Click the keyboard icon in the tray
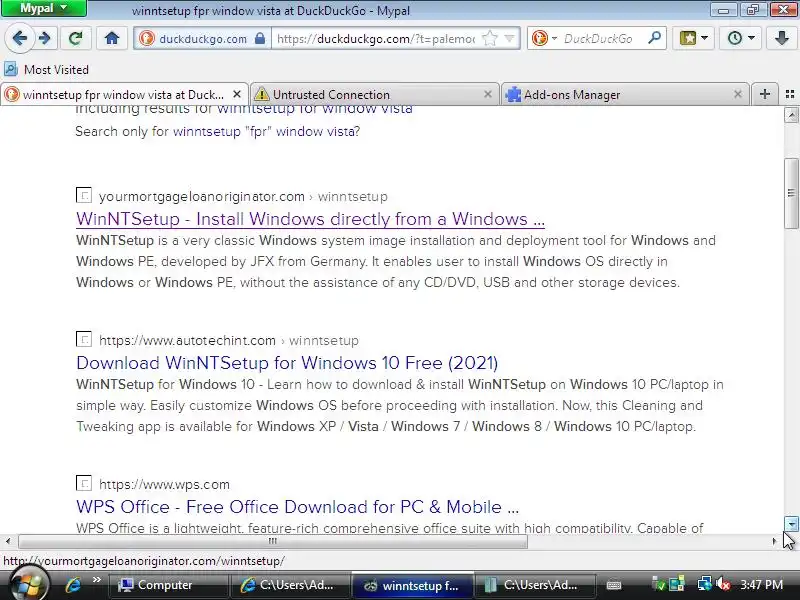Screen dimensions: 800x600 point(614,585)
